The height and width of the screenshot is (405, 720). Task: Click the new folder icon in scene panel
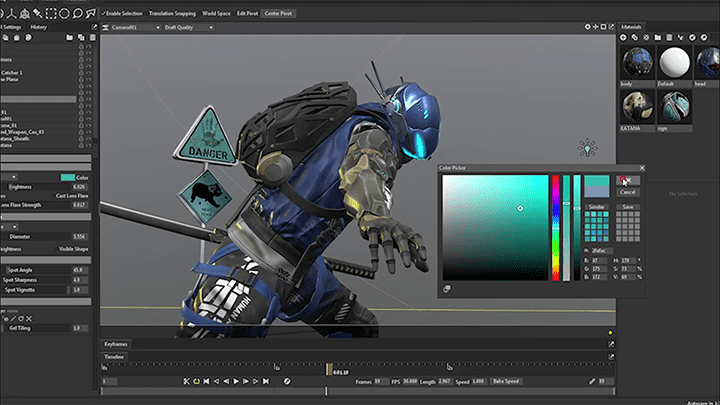(x=69, y=38)
